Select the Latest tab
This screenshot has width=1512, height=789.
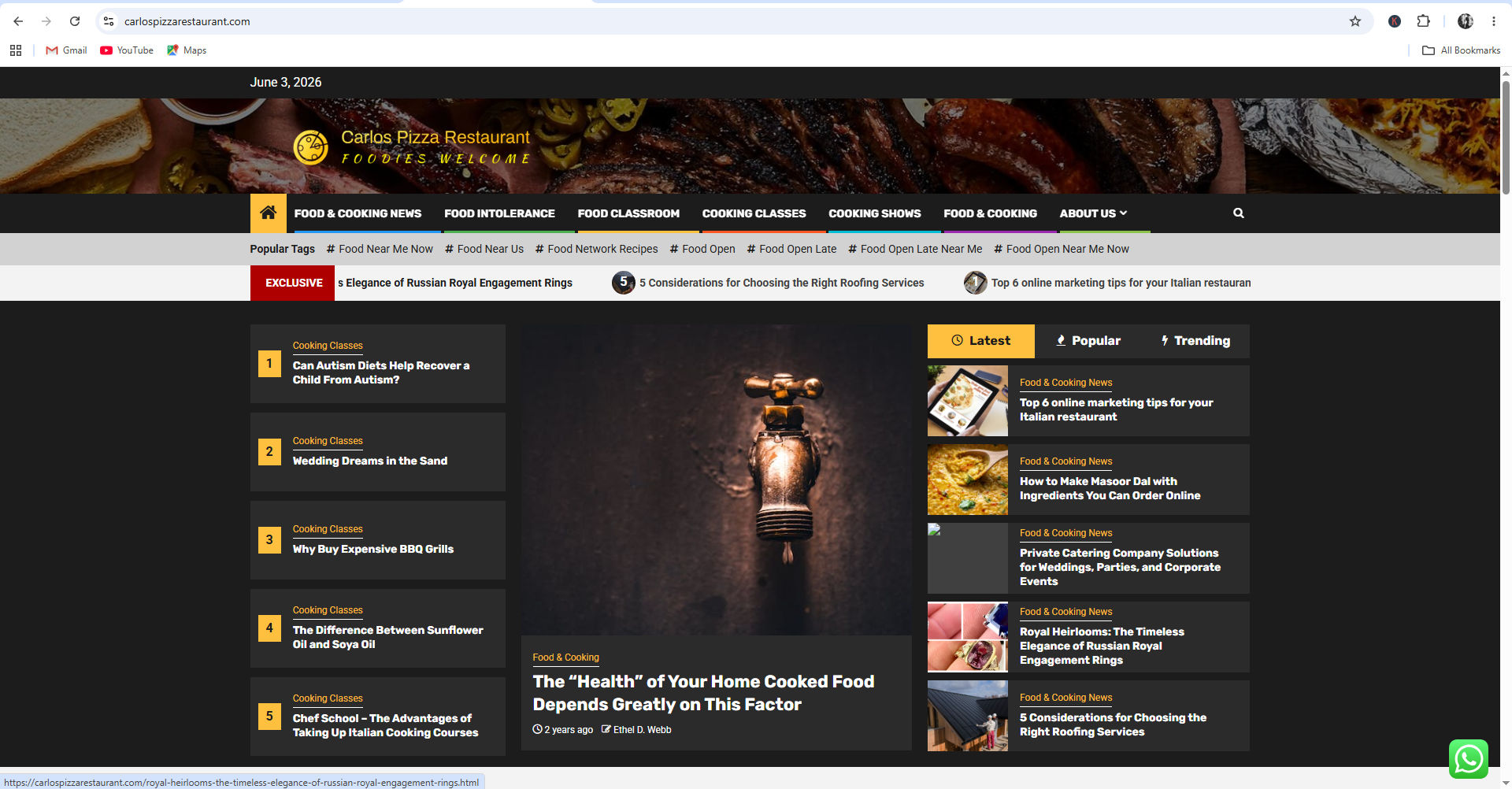[981, 341]
